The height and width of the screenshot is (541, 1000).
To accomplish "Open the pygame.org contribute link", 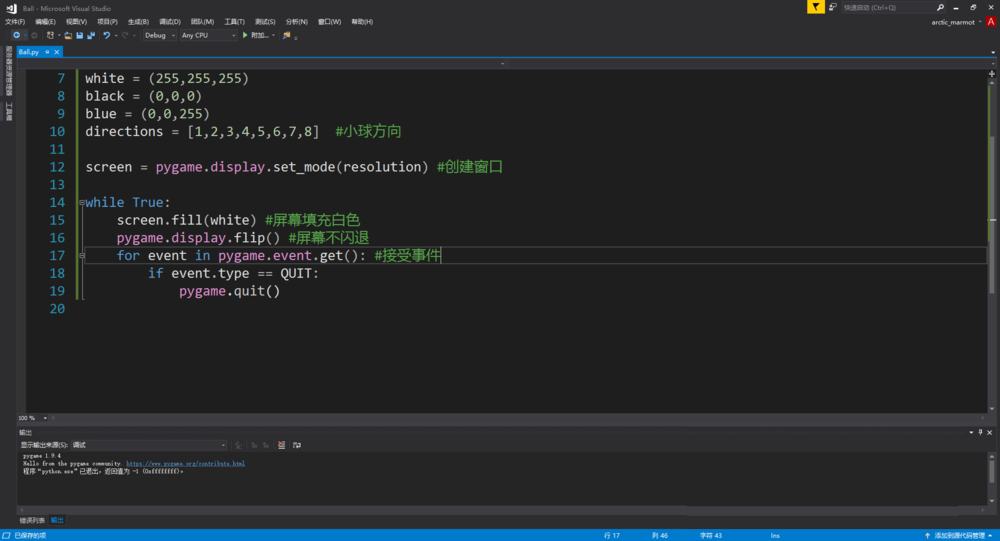I will tap(186, 464).
